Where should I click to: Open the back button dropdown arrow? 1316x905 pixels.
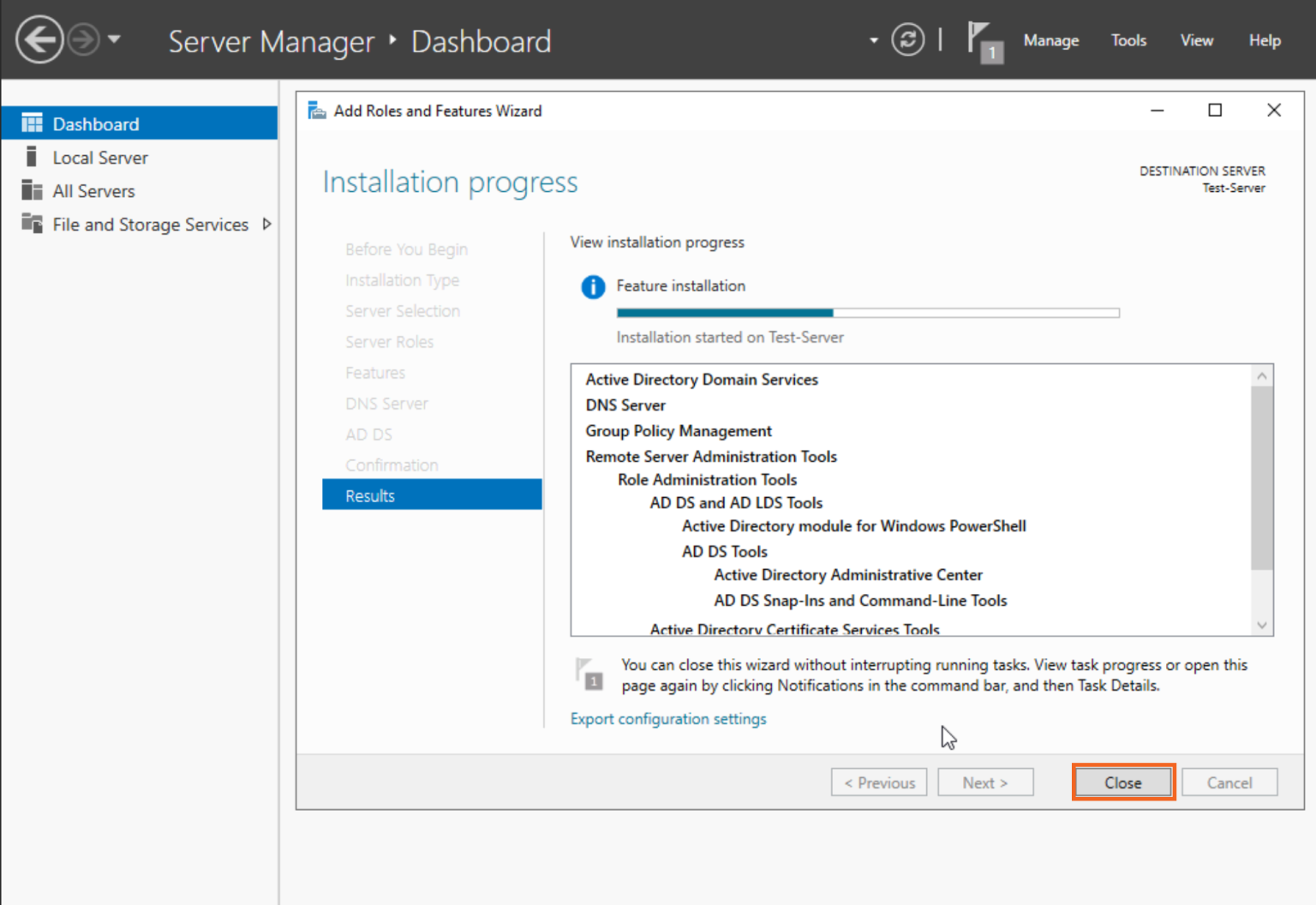[114, 40]
